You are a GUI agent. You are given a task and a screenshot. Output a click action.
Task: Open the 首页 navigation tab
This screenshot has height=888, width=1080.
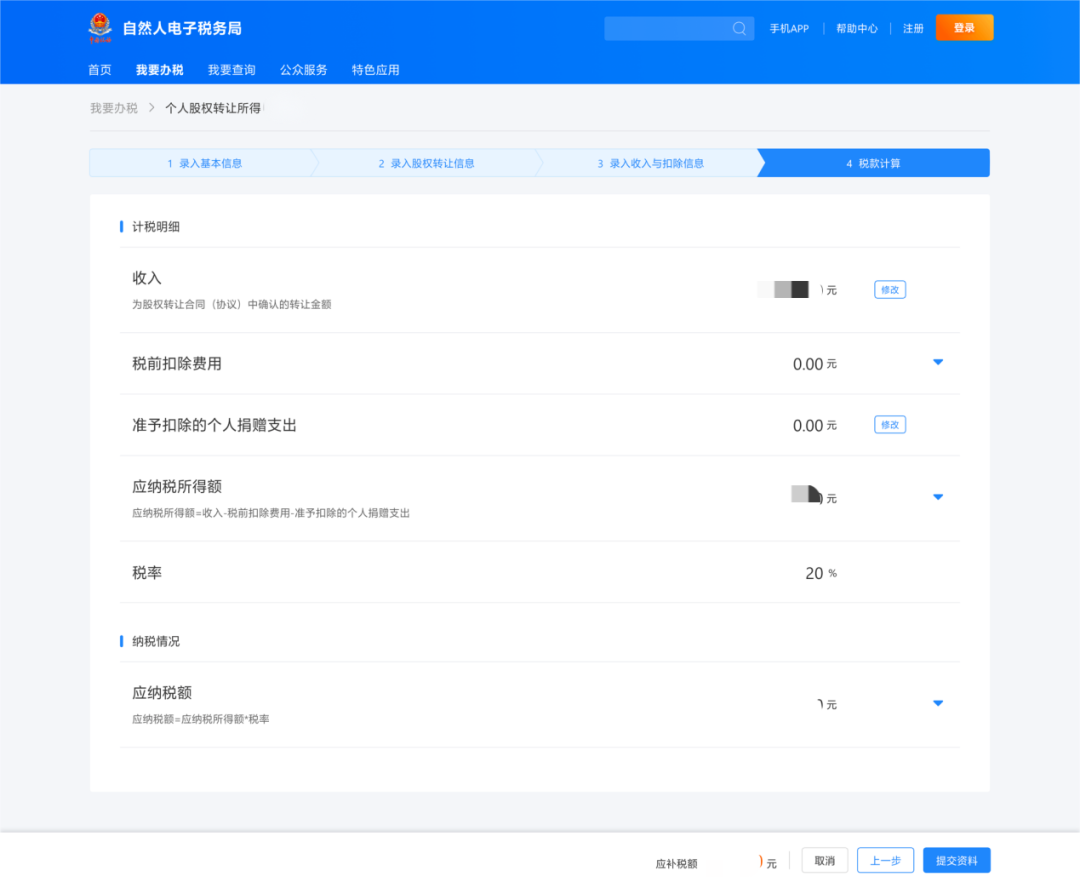[x=100, y=70]
